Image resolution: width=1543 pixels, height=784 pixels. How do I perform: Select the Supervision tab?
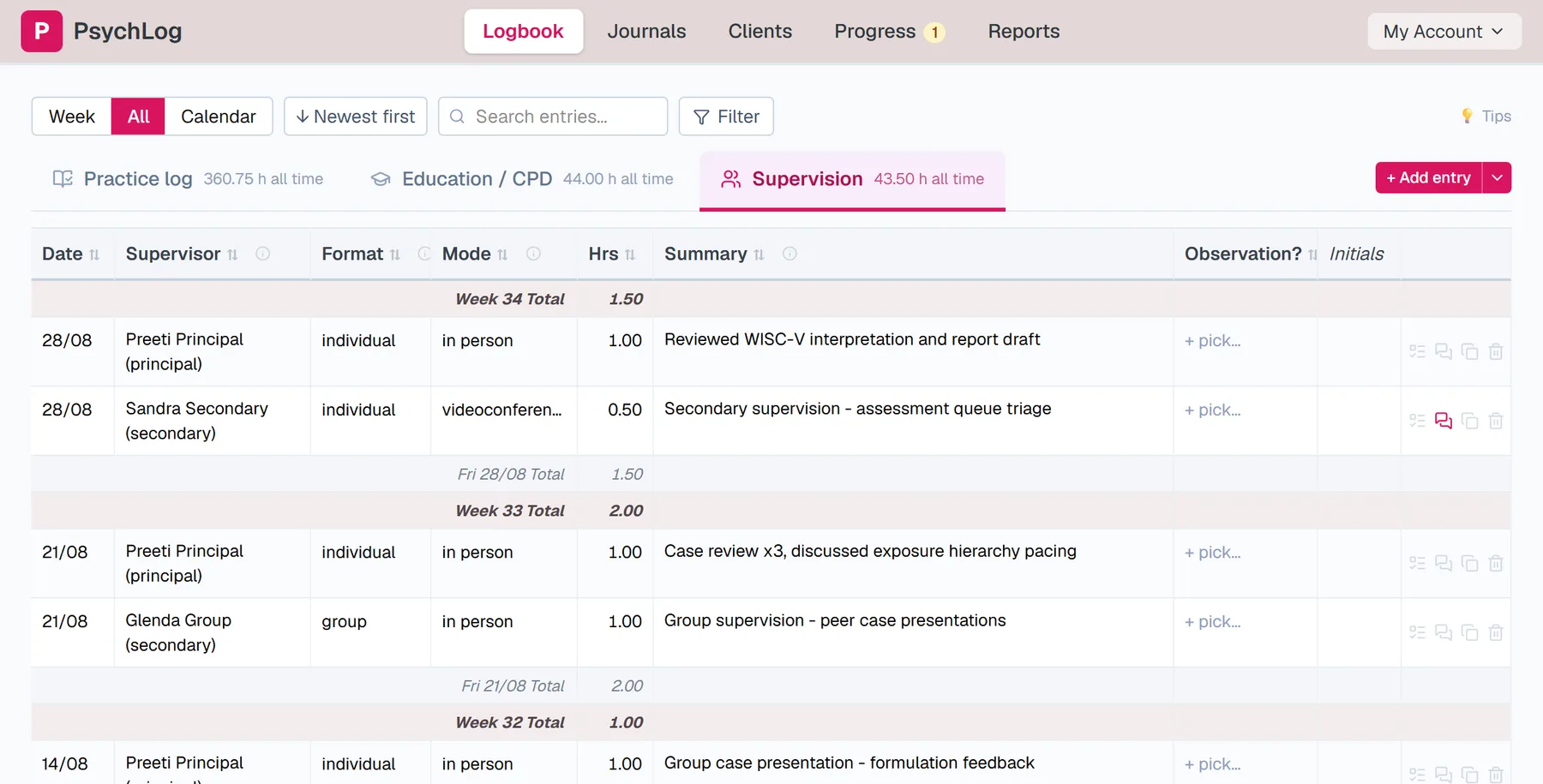852,180
